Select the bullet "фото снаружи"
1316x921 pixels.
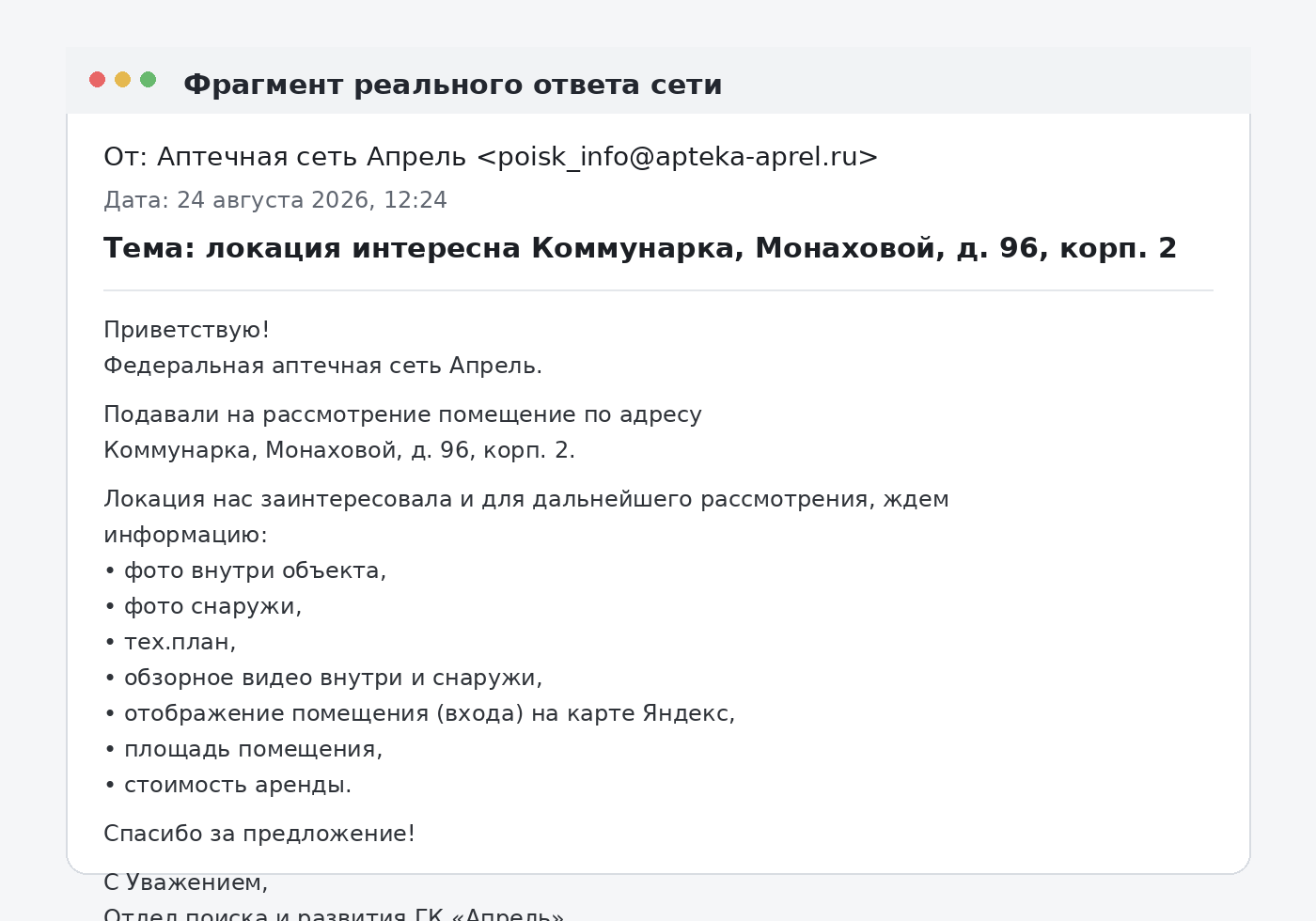203,606
